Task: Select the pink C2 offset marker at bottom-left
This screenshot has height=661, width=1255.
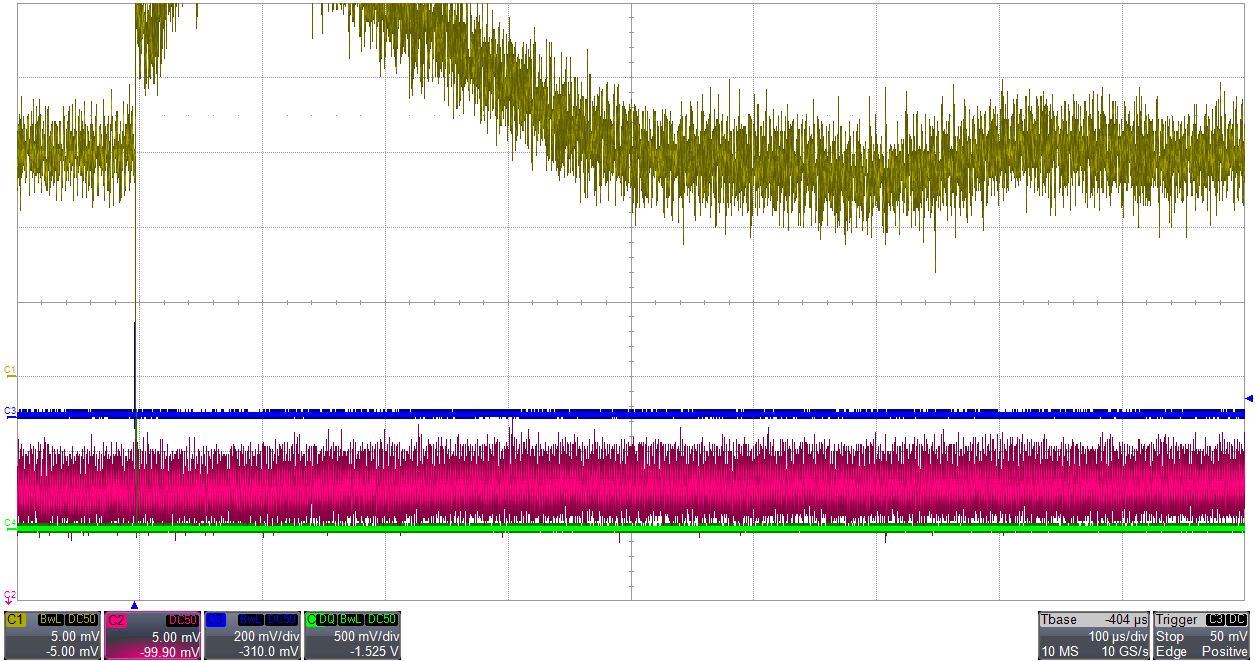Action: pyautogui.click(x=9, y=596)
